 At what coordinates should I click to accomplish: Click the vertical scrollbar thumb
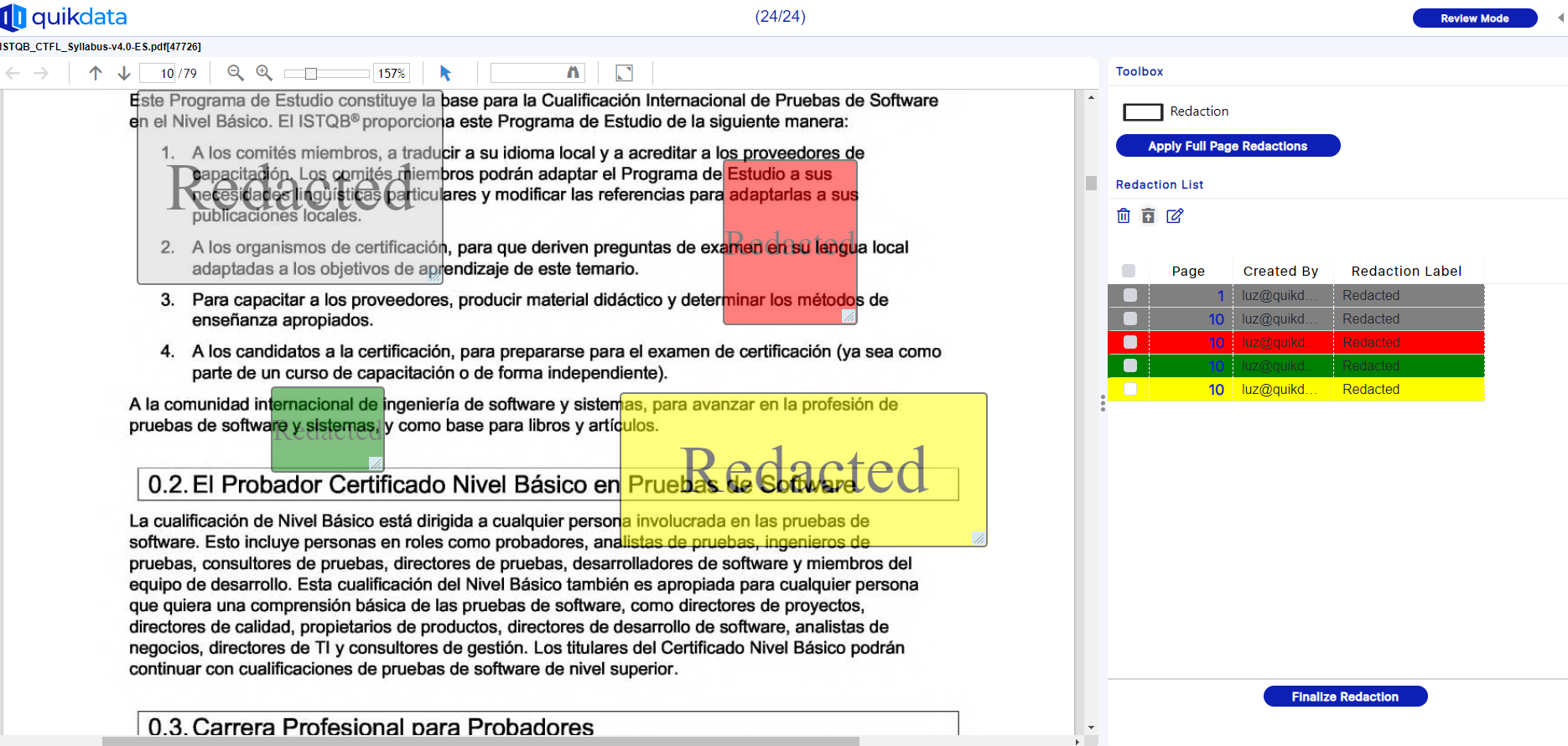coord(1091,183)
